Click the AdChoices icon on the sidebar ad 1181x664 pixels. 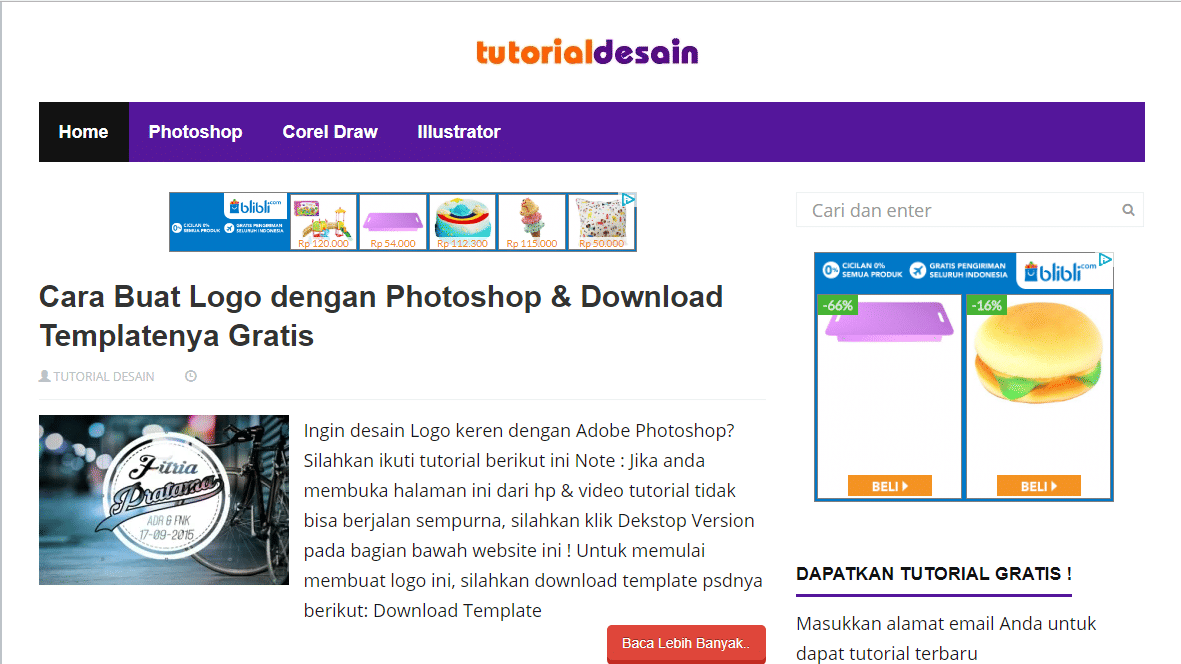pyautogui.click(x=1104, y=257)
